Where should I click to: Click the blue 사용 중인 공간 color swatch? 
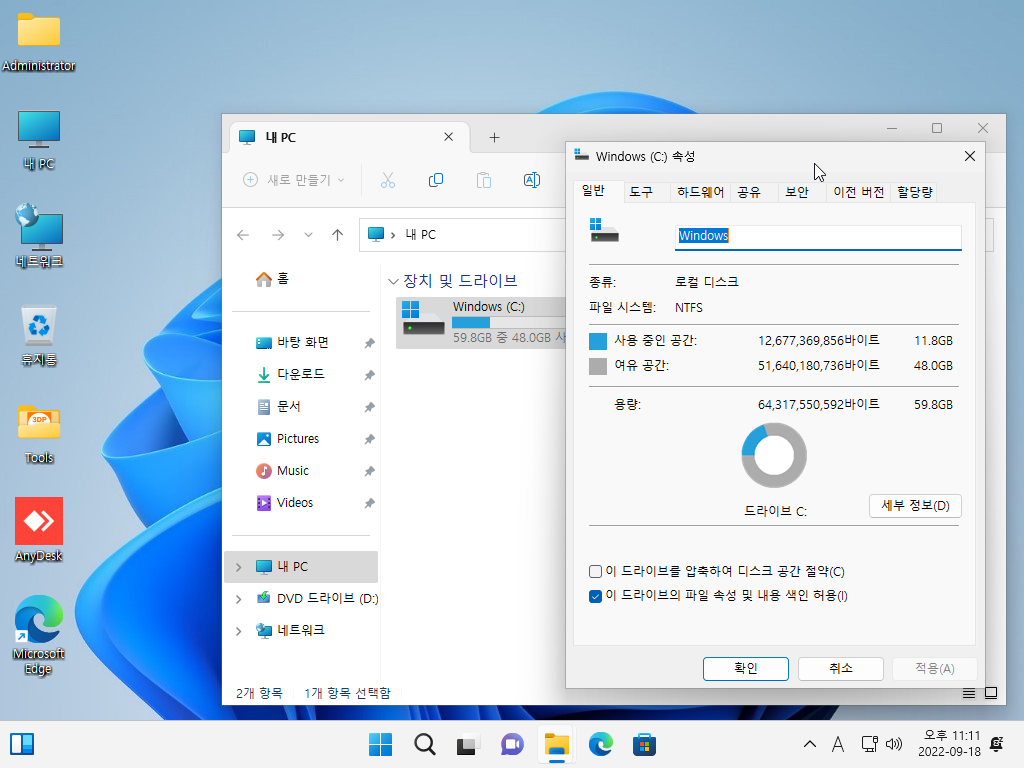(x=598, y=342)
